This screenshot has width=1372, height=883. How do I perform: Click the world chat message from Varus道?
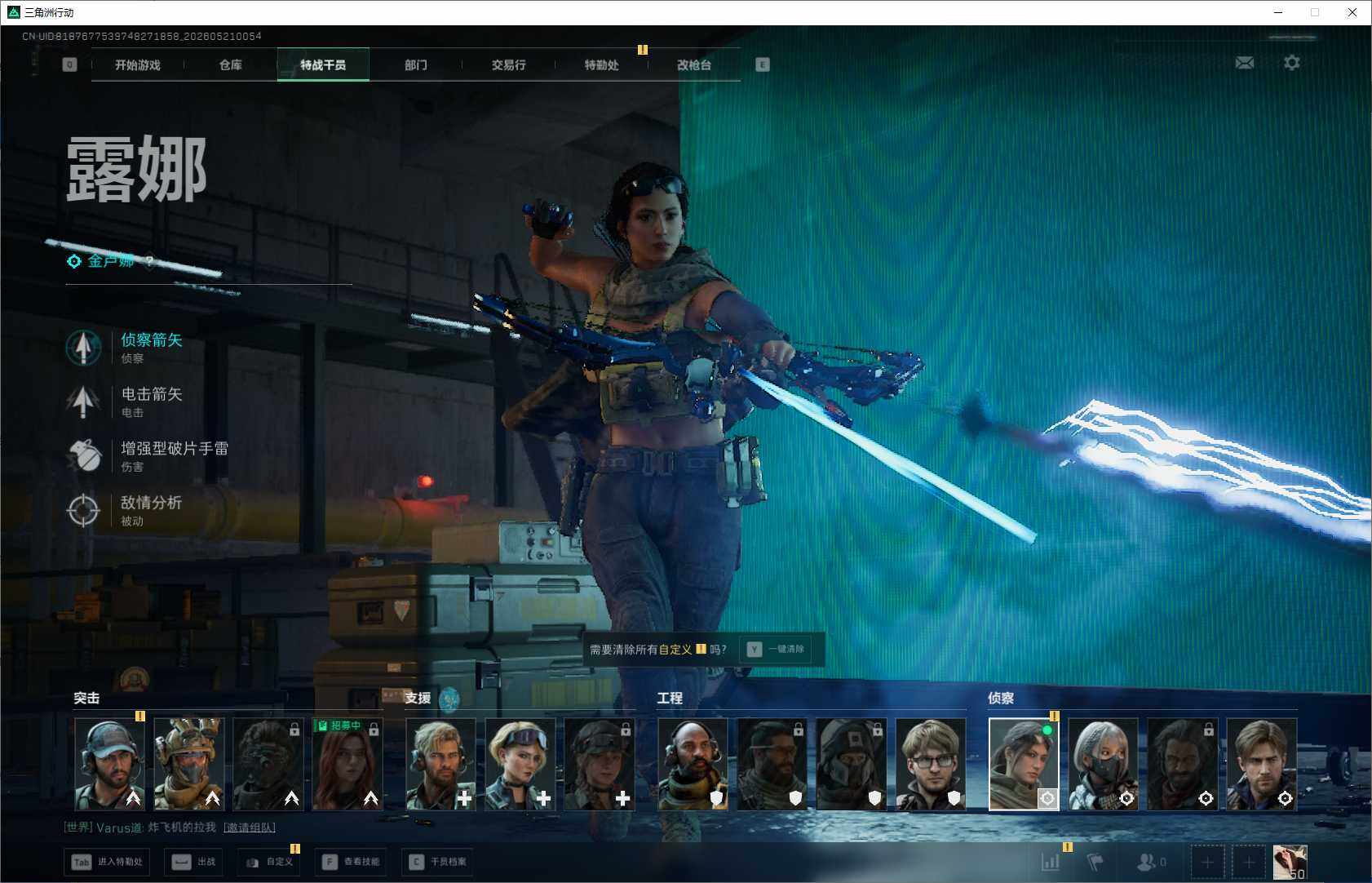(140, 828)
